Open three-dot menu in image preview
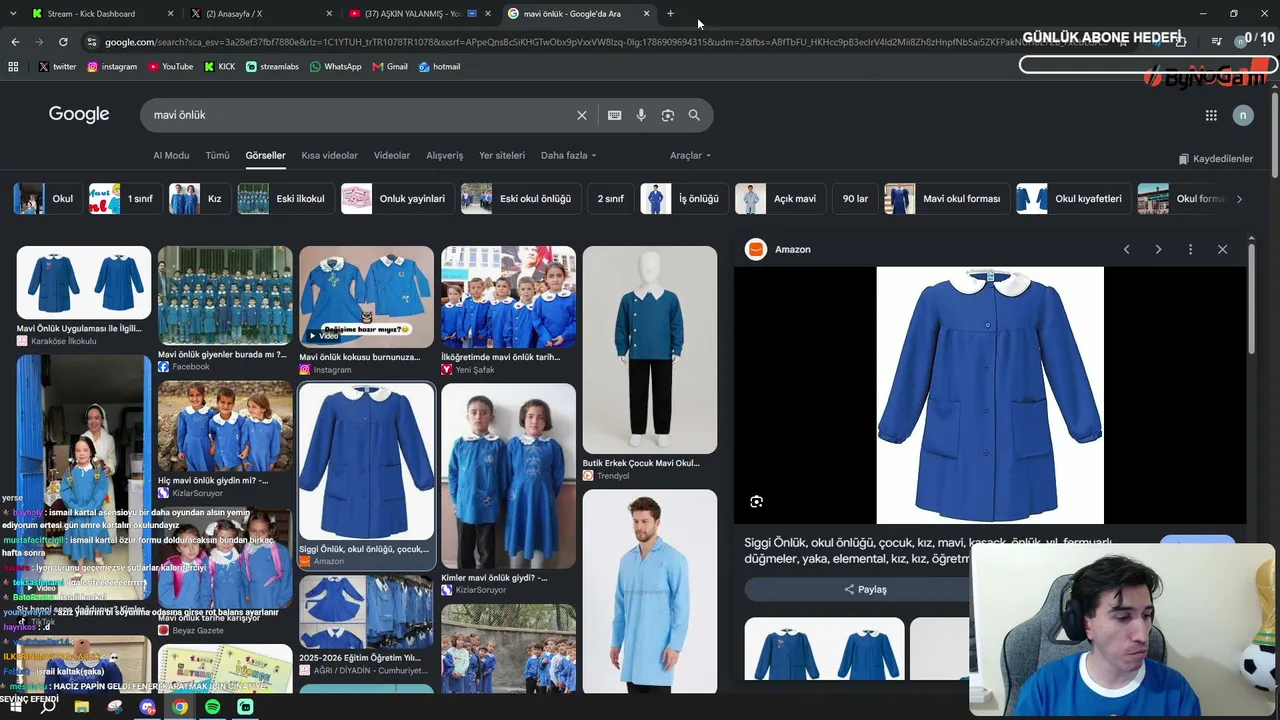 1190,249
